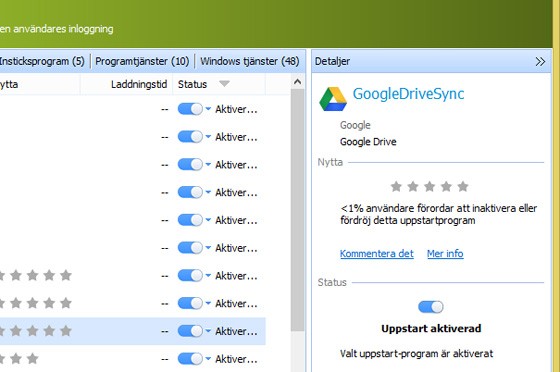This screenshot has width=560, height=372.
Task: Toggle the switch in the bottom three-star row
Action: tap(190, 359)
